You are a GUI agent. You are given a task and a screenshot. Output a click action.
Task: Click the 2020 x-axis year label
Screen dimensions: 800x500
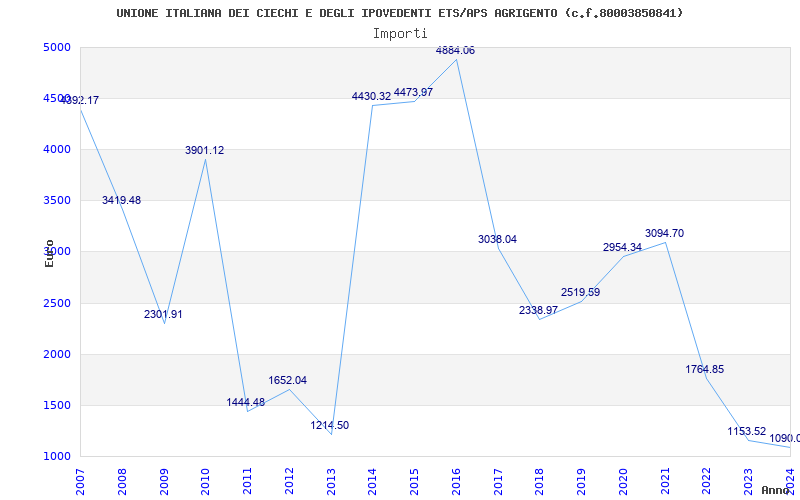tap(623, 482)
